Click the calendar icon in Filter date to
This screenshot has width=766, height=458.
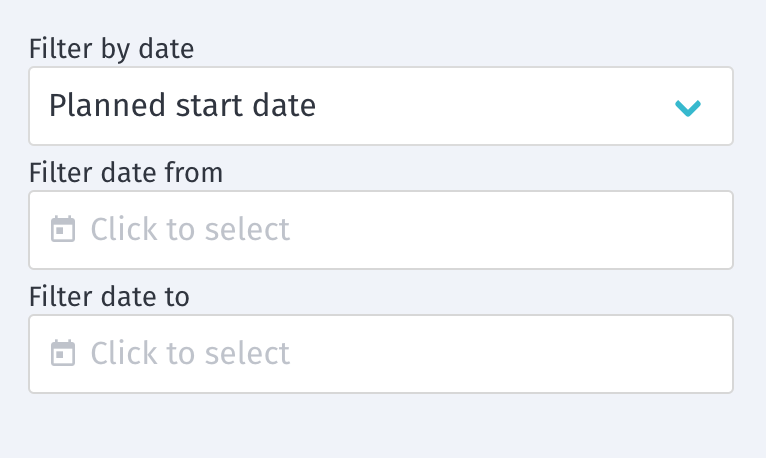click(63, 354)
